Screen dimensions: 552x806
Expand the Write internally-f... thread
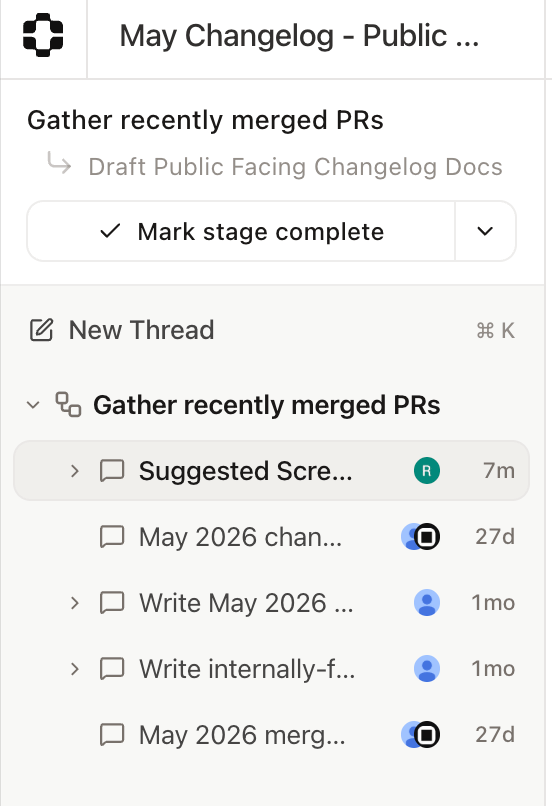(75, 669)
